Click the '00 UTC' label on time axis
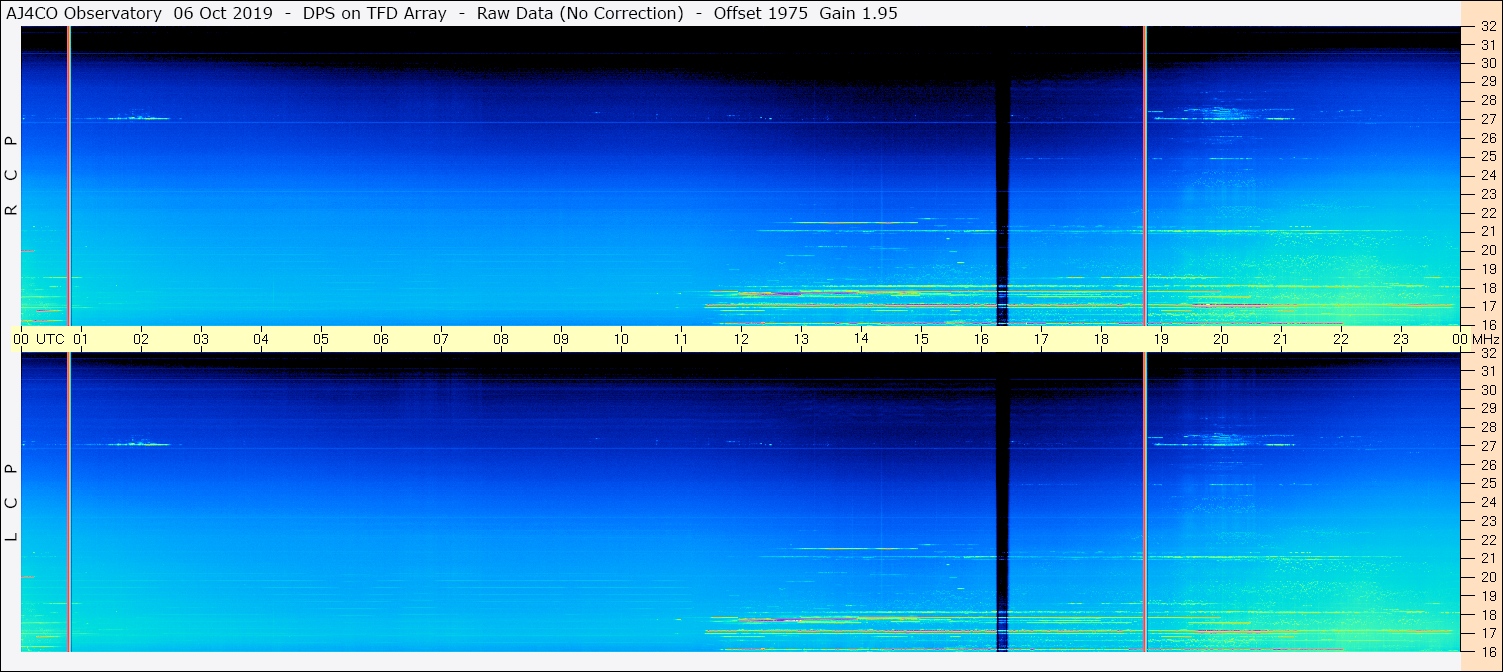The height and width of the screenshot is (672, 1503). [39, 339]
